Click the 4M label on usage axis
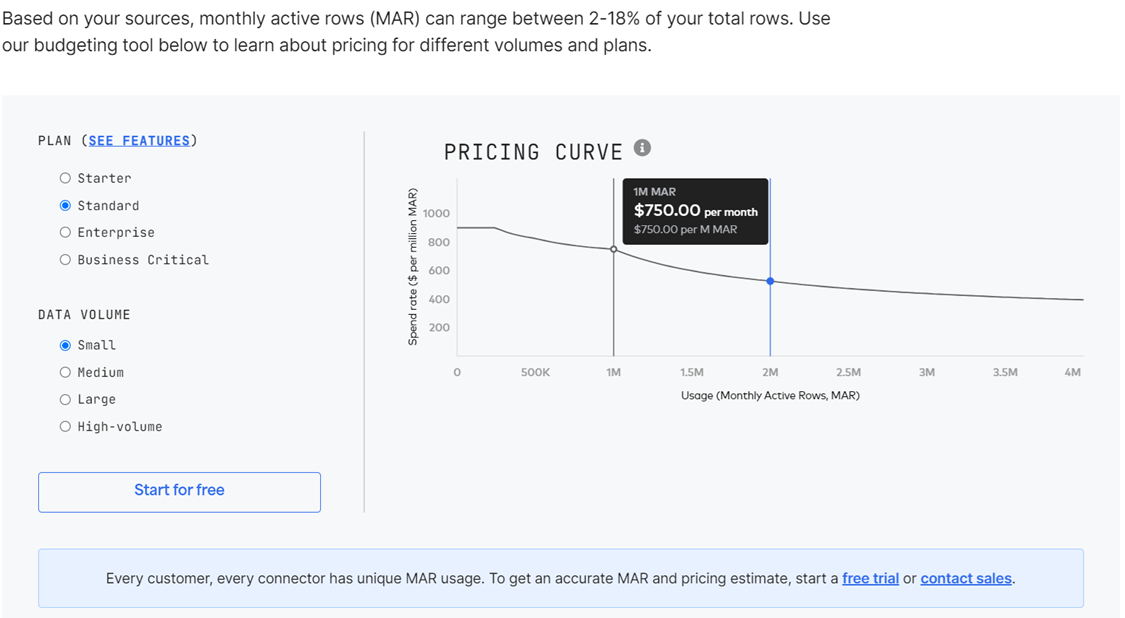This screenshot has height=618, width=1125. pos(1072,372)
